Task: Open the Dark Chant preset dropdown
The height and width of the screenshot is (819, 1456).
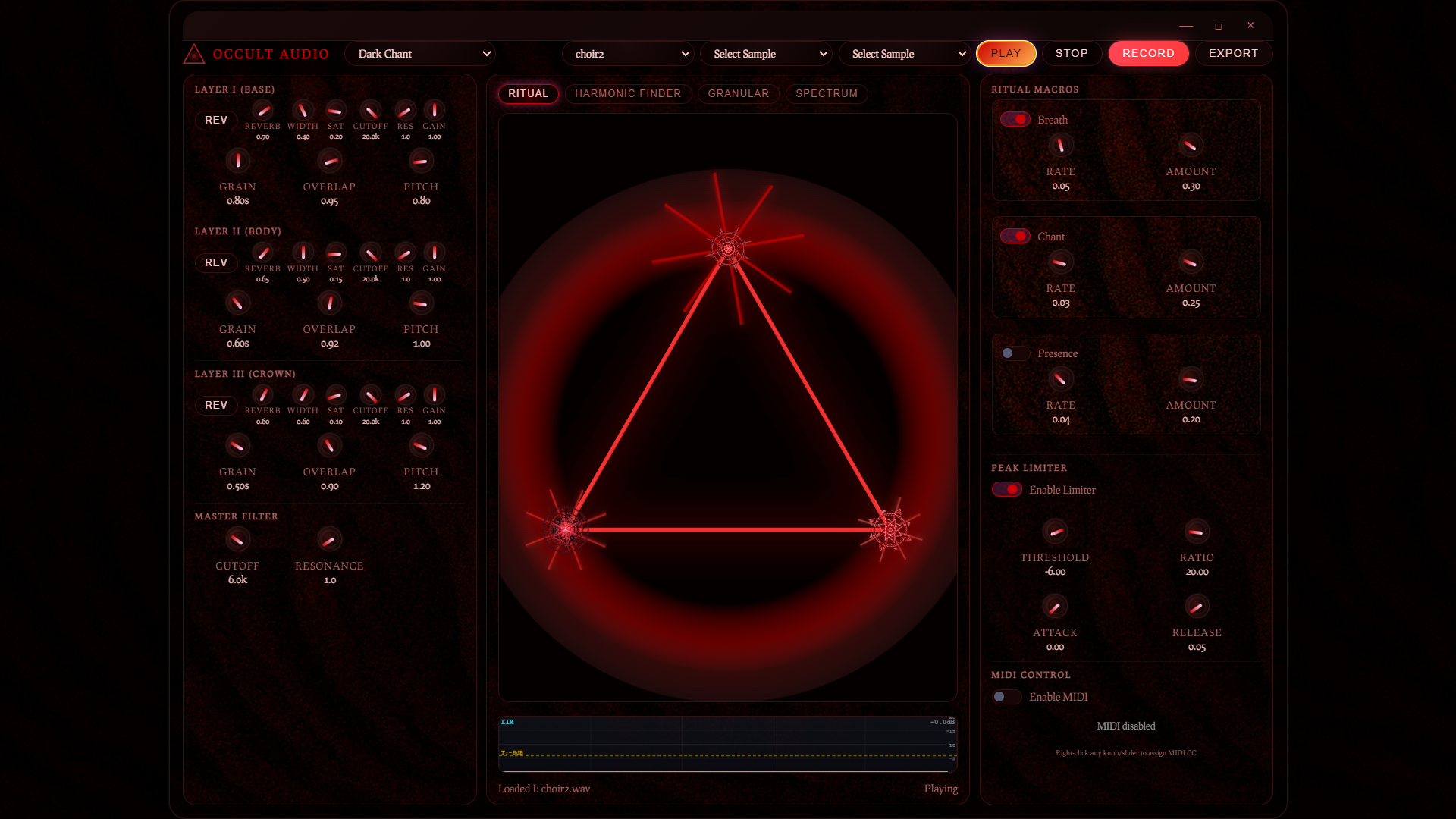Action: pos(420,54)
